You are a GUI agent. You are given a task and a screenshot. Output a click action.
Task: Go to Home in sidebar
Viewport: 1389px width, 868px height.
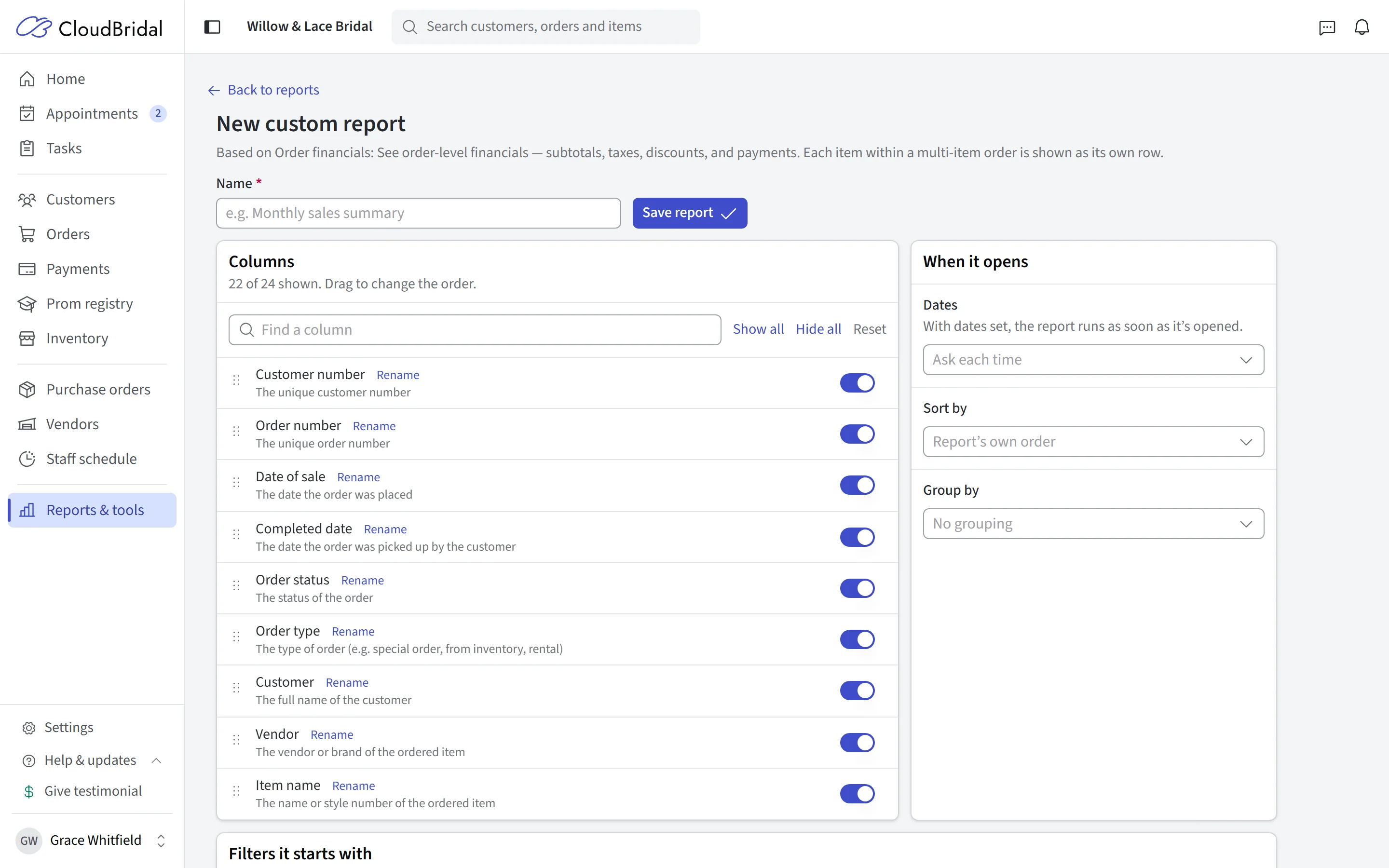click(92, 79)
